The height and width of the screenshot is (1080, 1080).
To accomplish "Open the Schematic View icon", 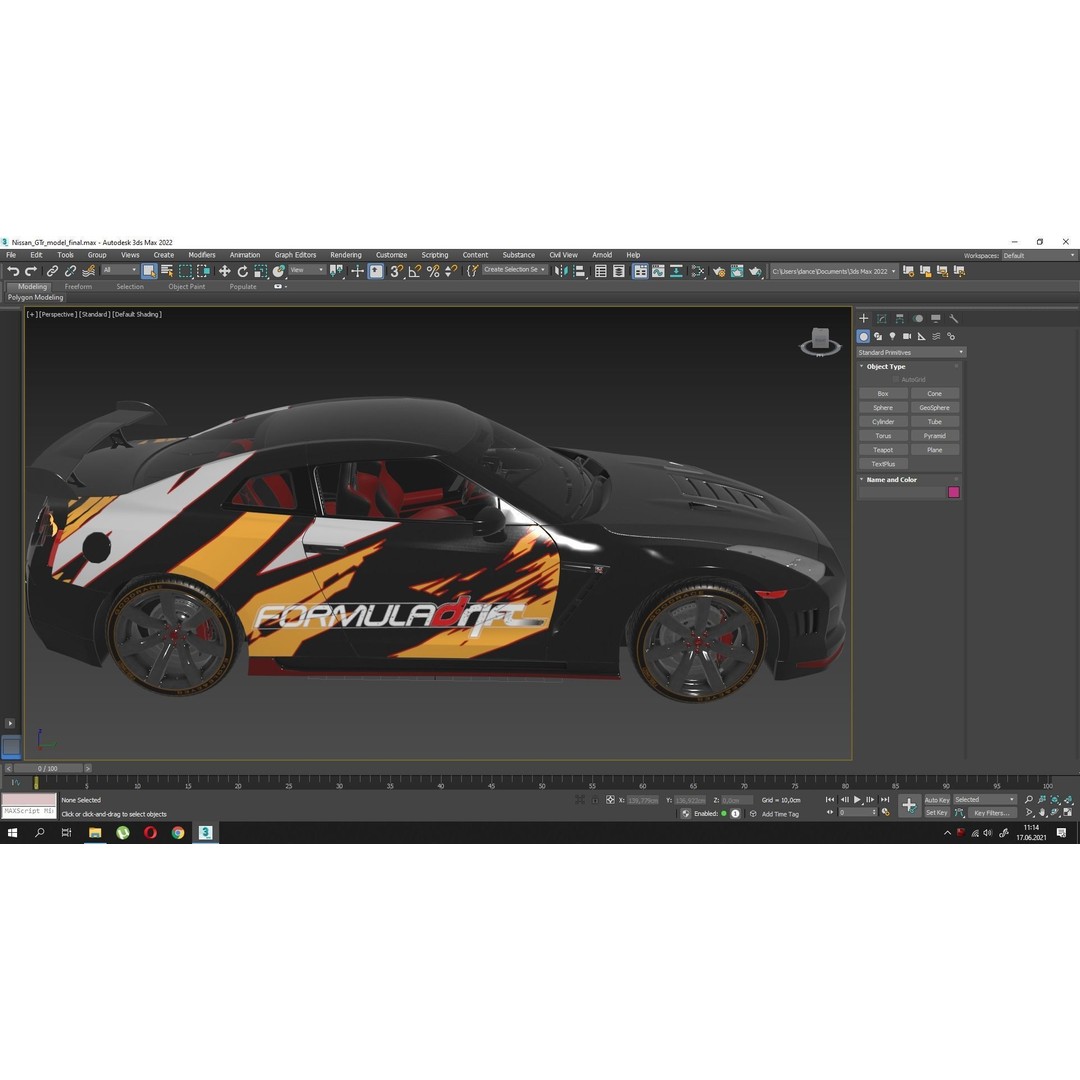I will click(x=676, y=271).
